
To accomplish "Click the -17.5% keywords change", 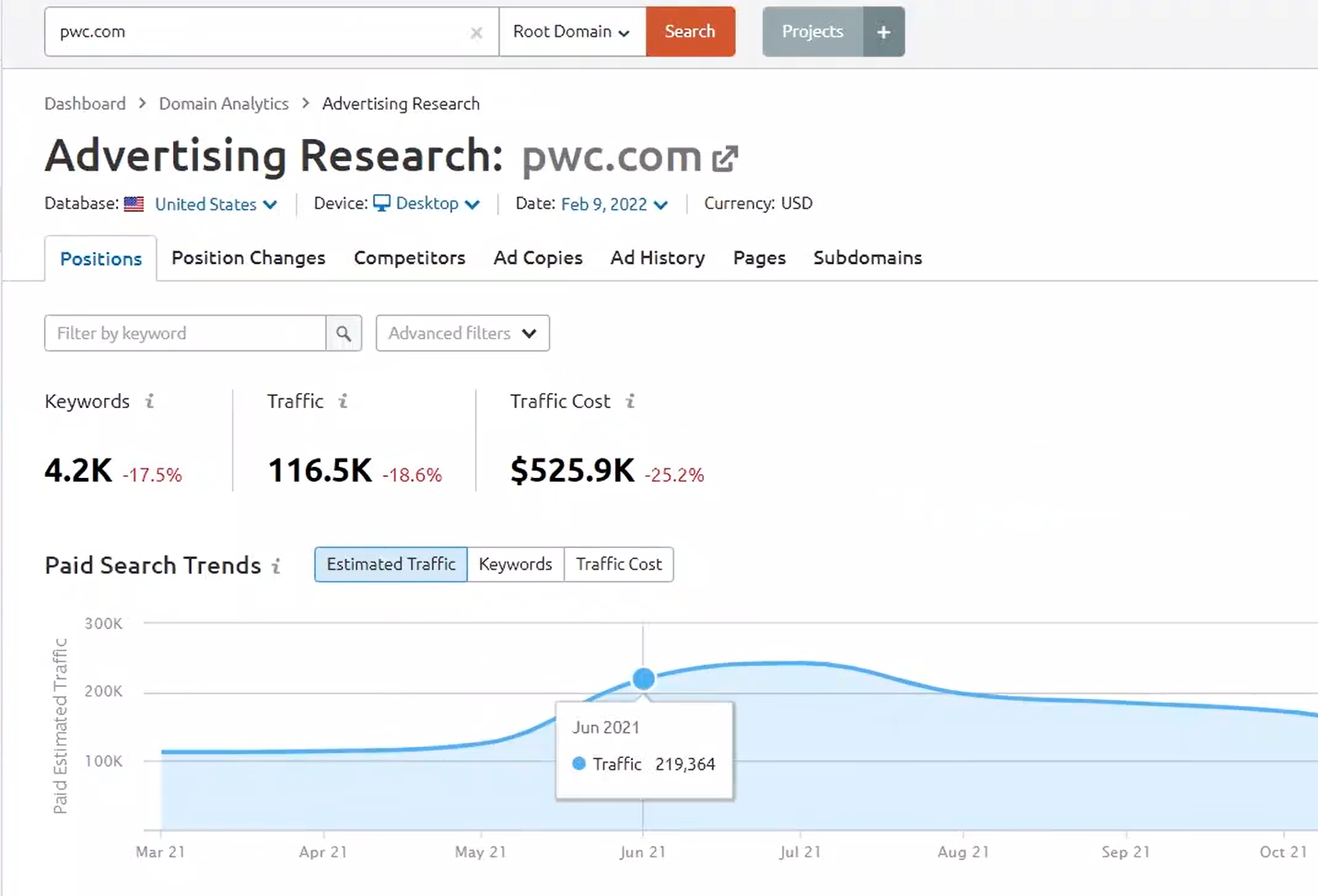I will 152,475.
